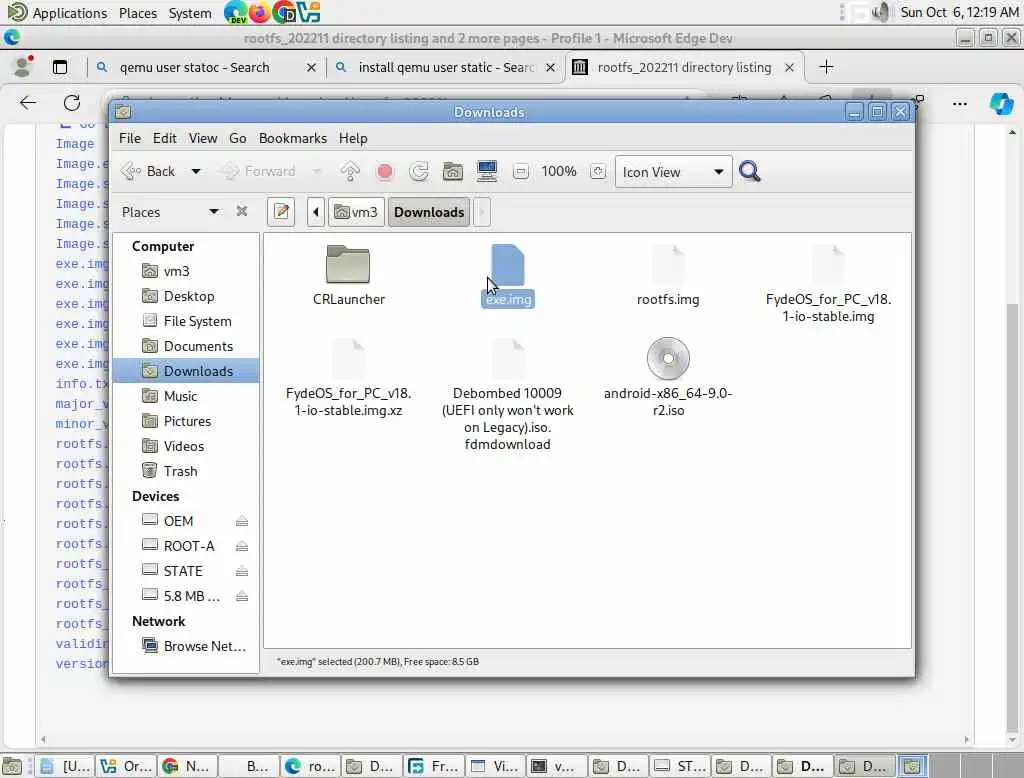Viewport: 1024px width, 778px height.
Task: Refresh the Edge page
Action: click(72, 103)
